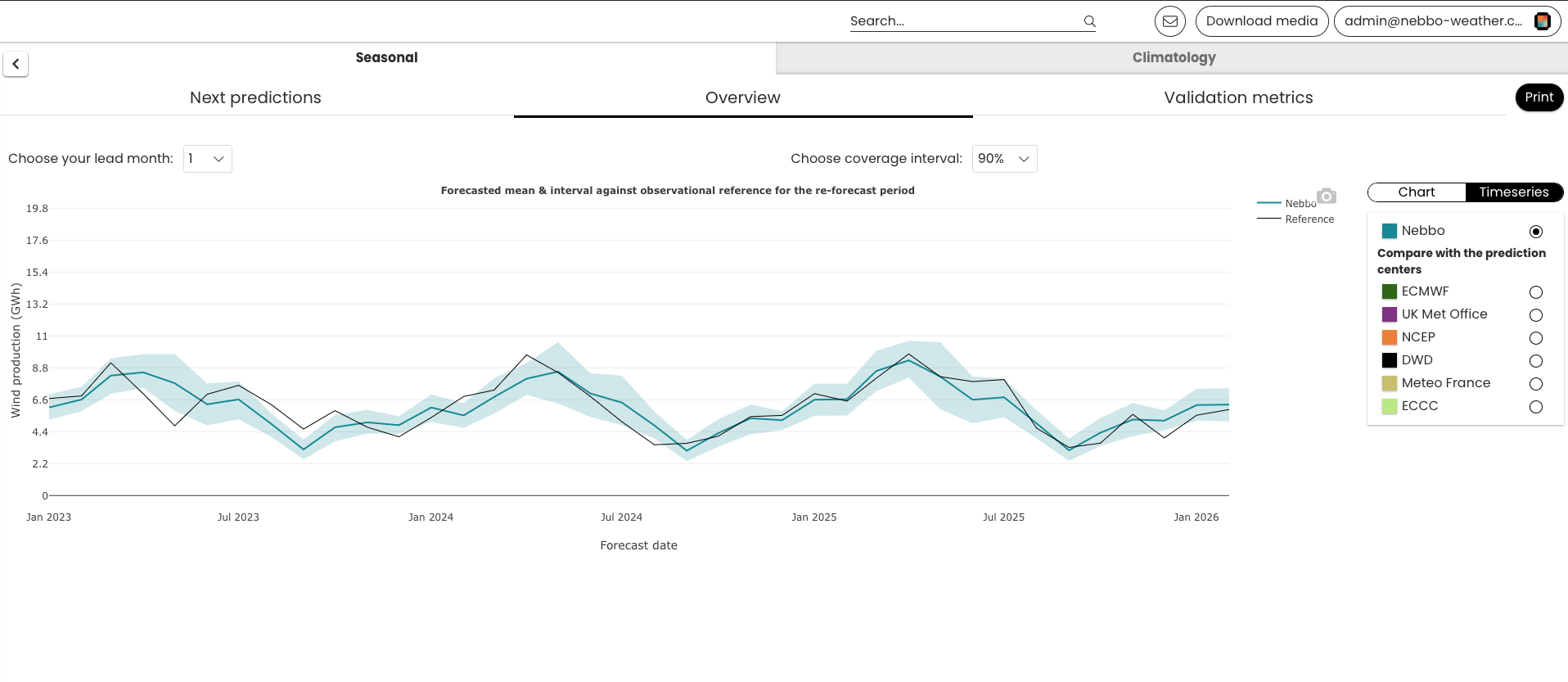1568x682 pixels.
Task: Click the camera snapshot icon on chart
Action: [x=1327, y=196]
